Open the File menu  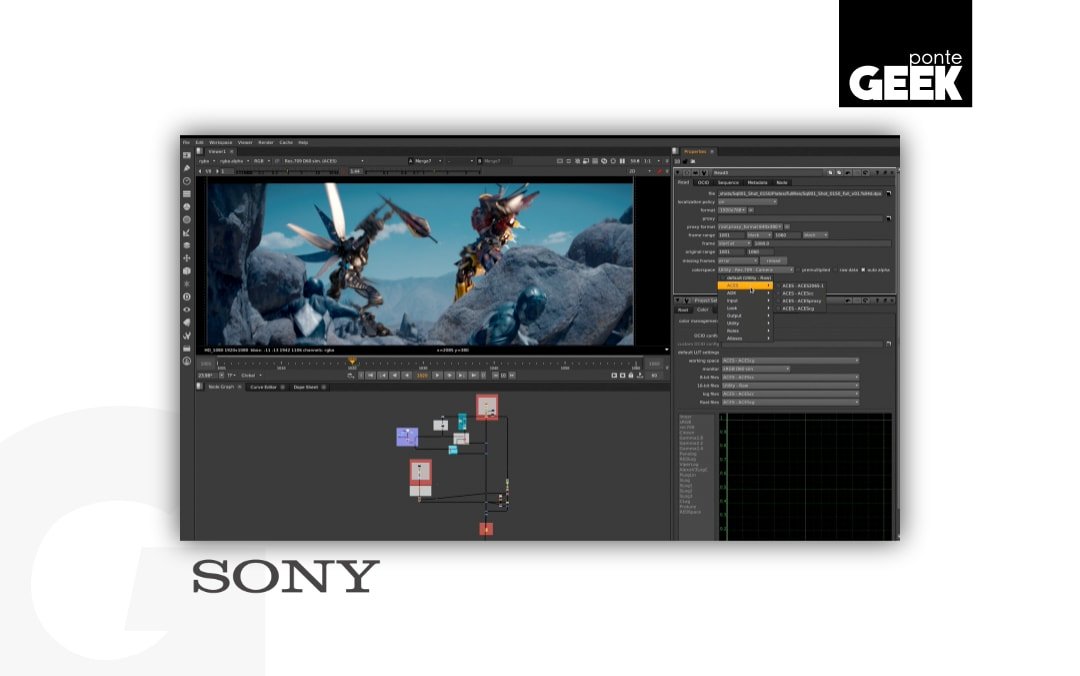[x=186, y=143]
